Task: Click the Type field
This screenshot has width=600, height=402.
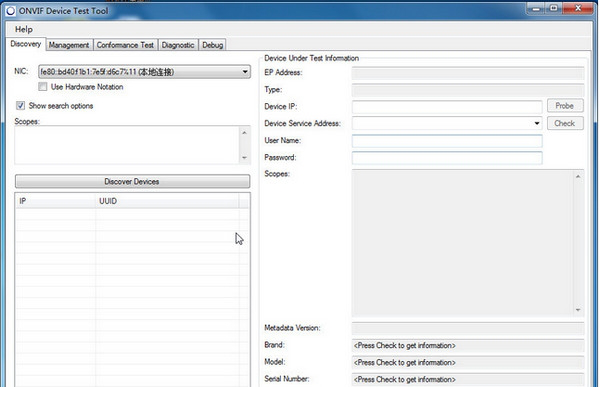Action: click(x=468, y=90)
